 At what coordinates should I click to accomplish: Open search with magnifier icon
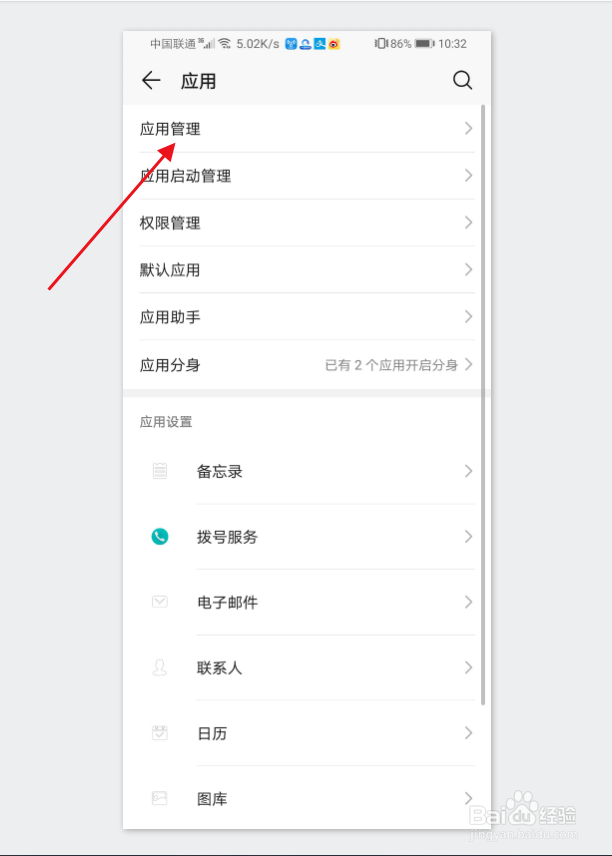click(x=462, y=80)
